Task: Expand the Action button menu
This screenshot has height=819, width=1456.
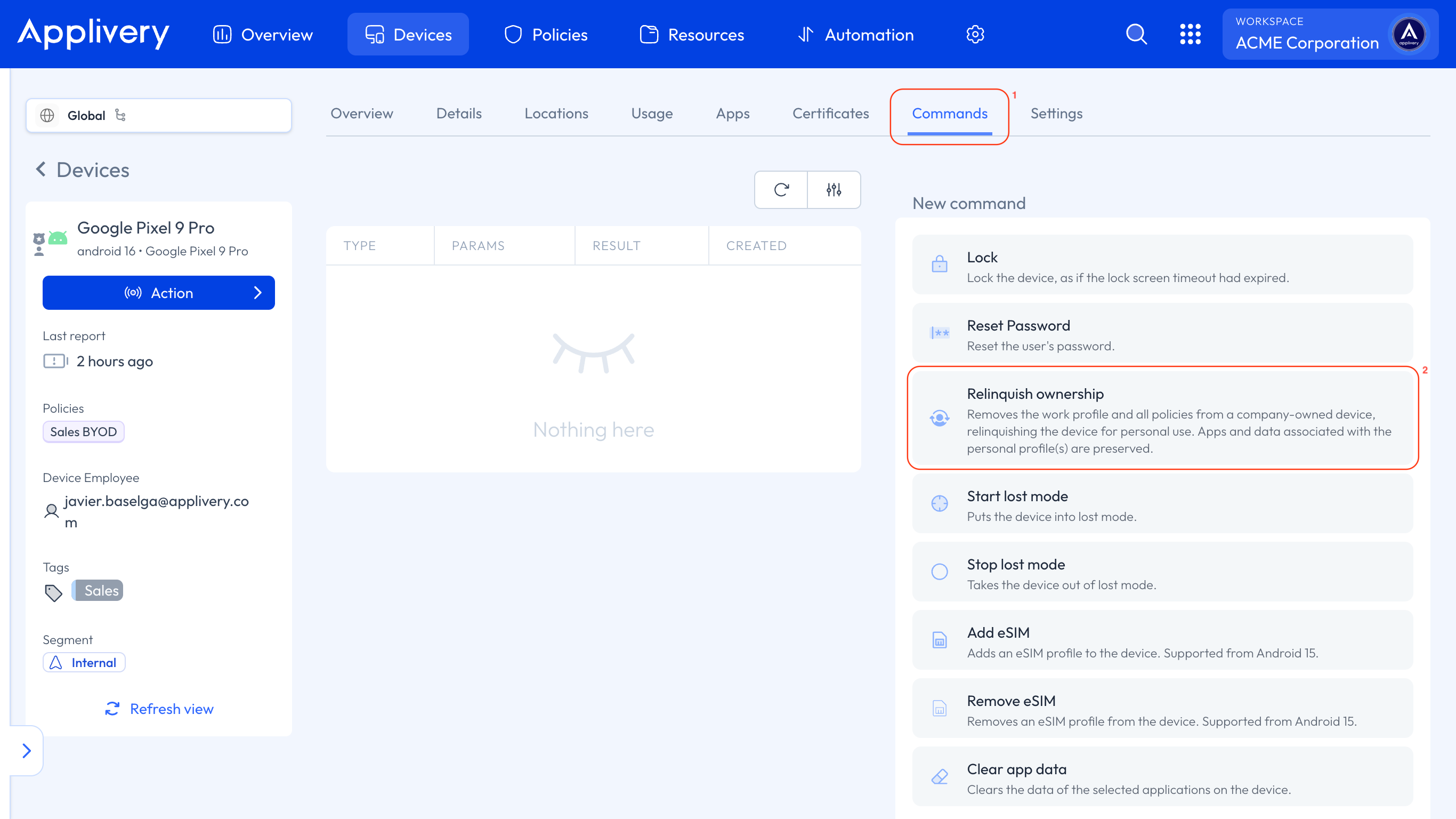Action: (x=158, y=293)
